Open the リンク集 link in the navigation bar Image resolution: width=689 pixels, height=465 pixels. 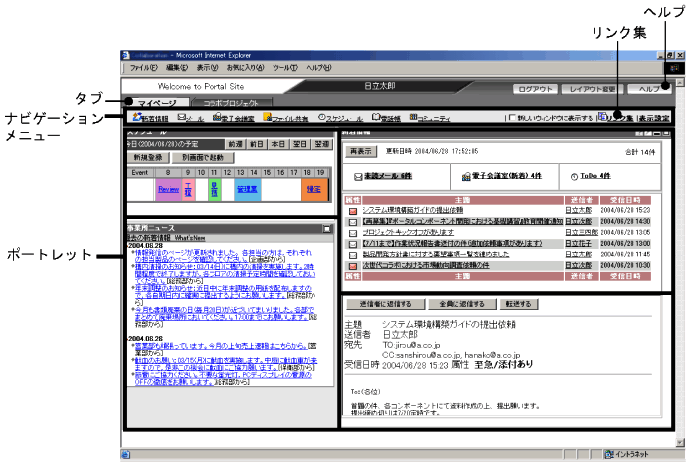(616, 117)
